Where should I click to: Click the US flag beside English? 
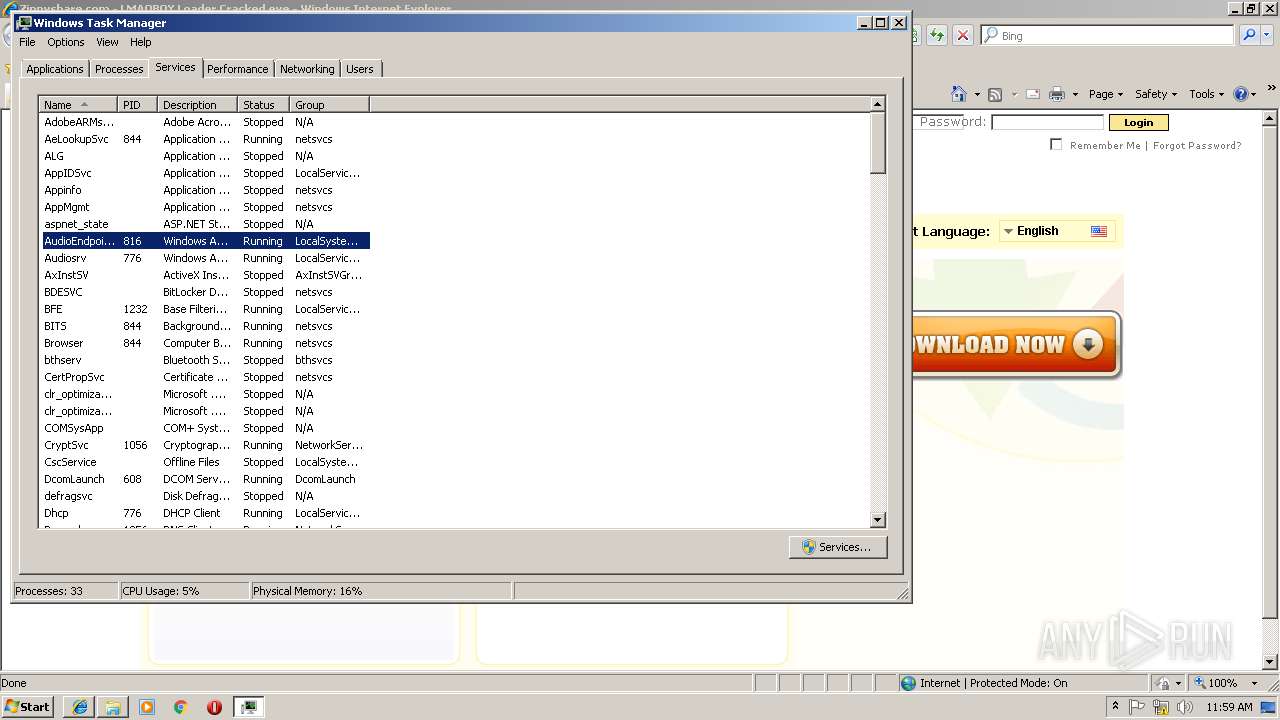(1099, 231)
